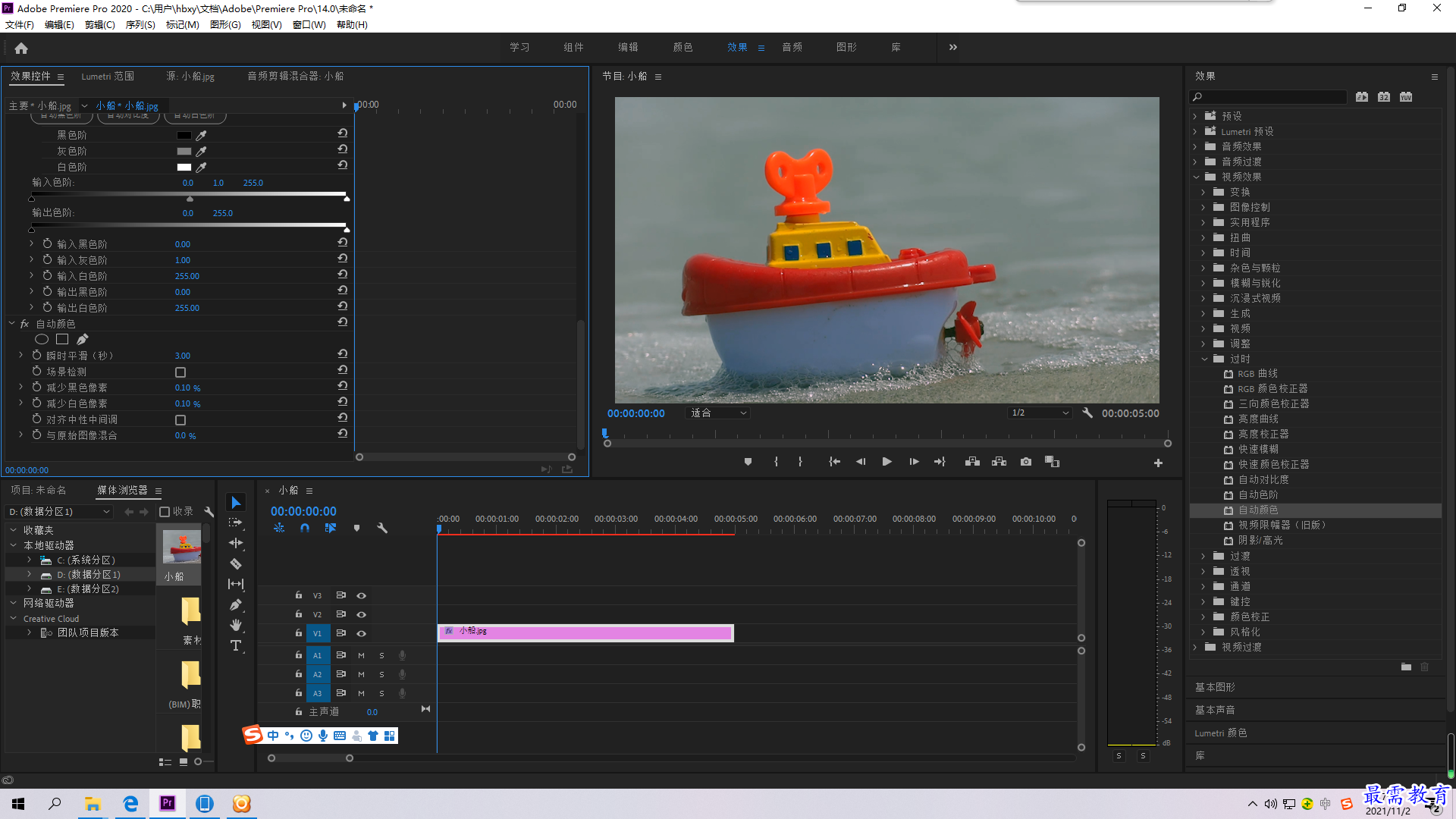Open 文件(F) menu
The image size is (1456, 819).
point(20,25)
